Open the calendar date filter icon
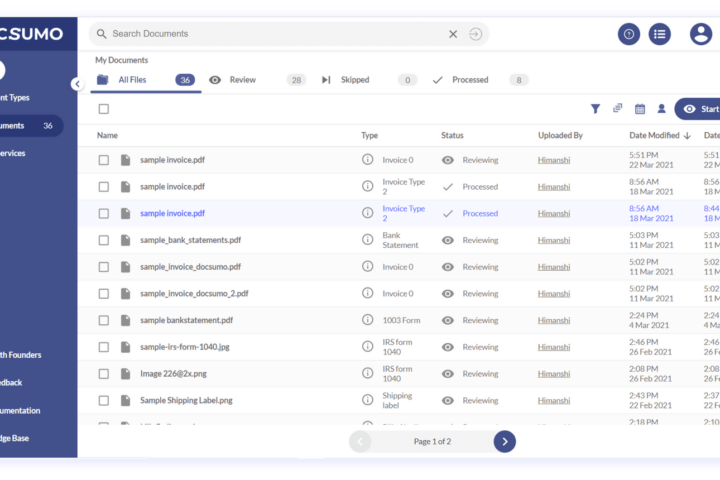Image resolution: width=720 pixels, height=480 pixels. tap(640, 109)
